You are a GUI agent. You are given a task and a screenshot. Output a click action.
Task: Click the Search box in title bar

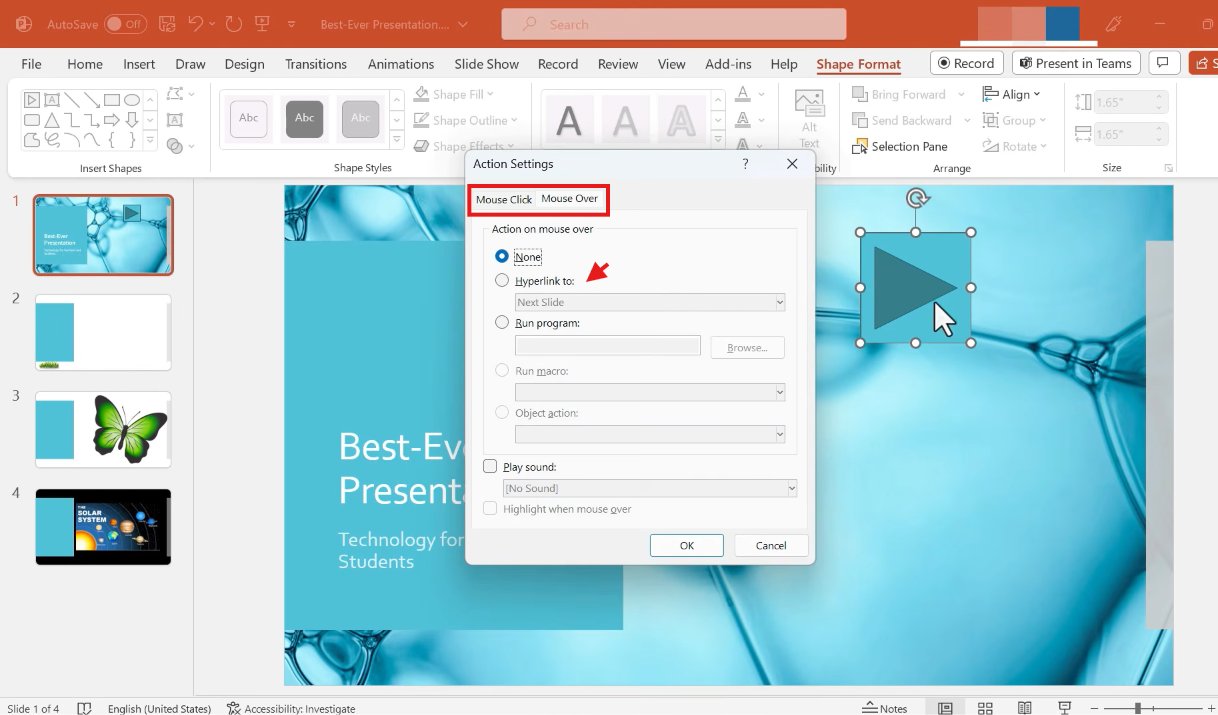pyautogui.click(x=674, y=24)
